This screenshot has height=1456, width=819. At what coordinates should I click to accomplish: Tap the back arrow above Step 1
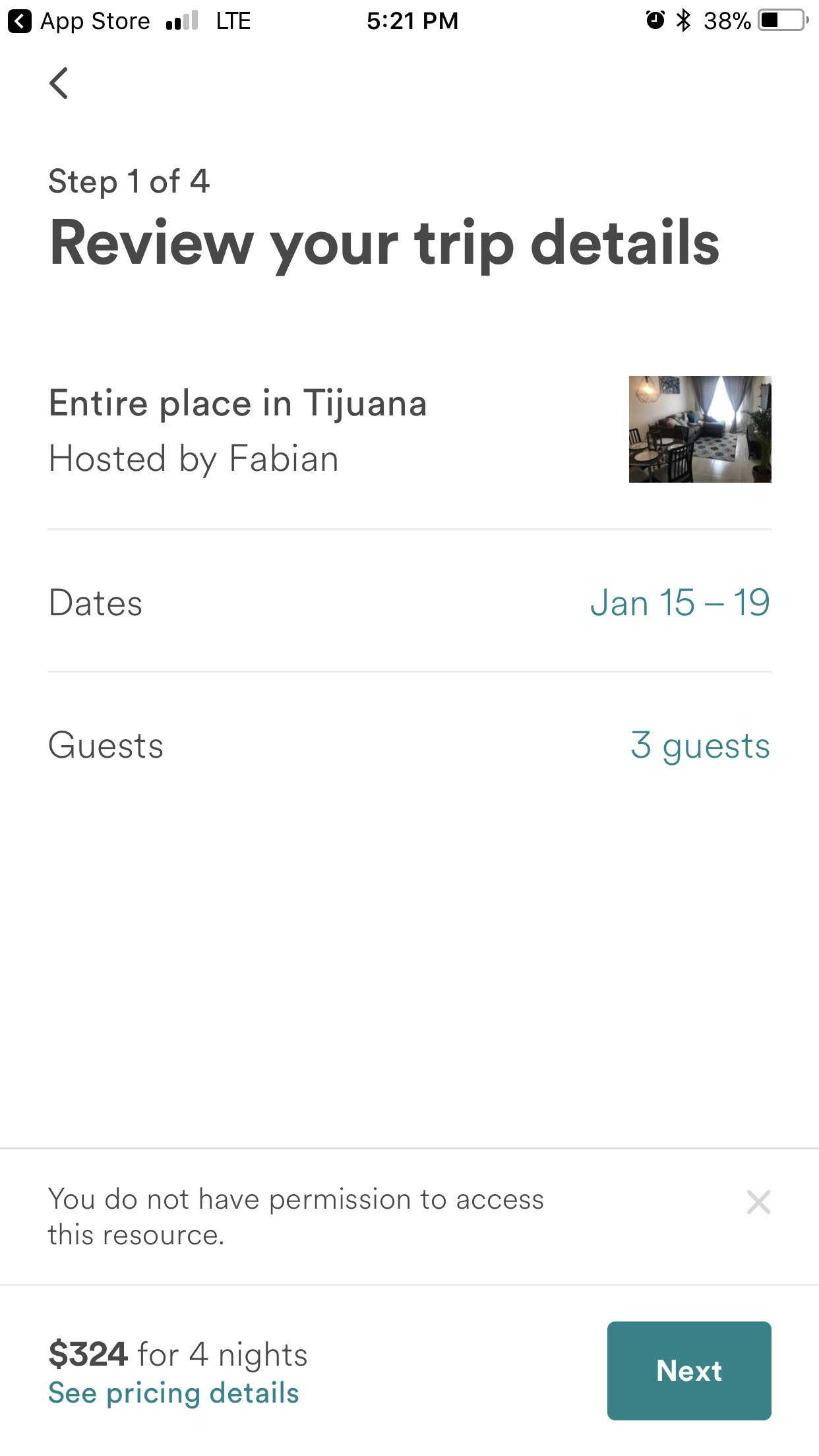coord(59,84)
